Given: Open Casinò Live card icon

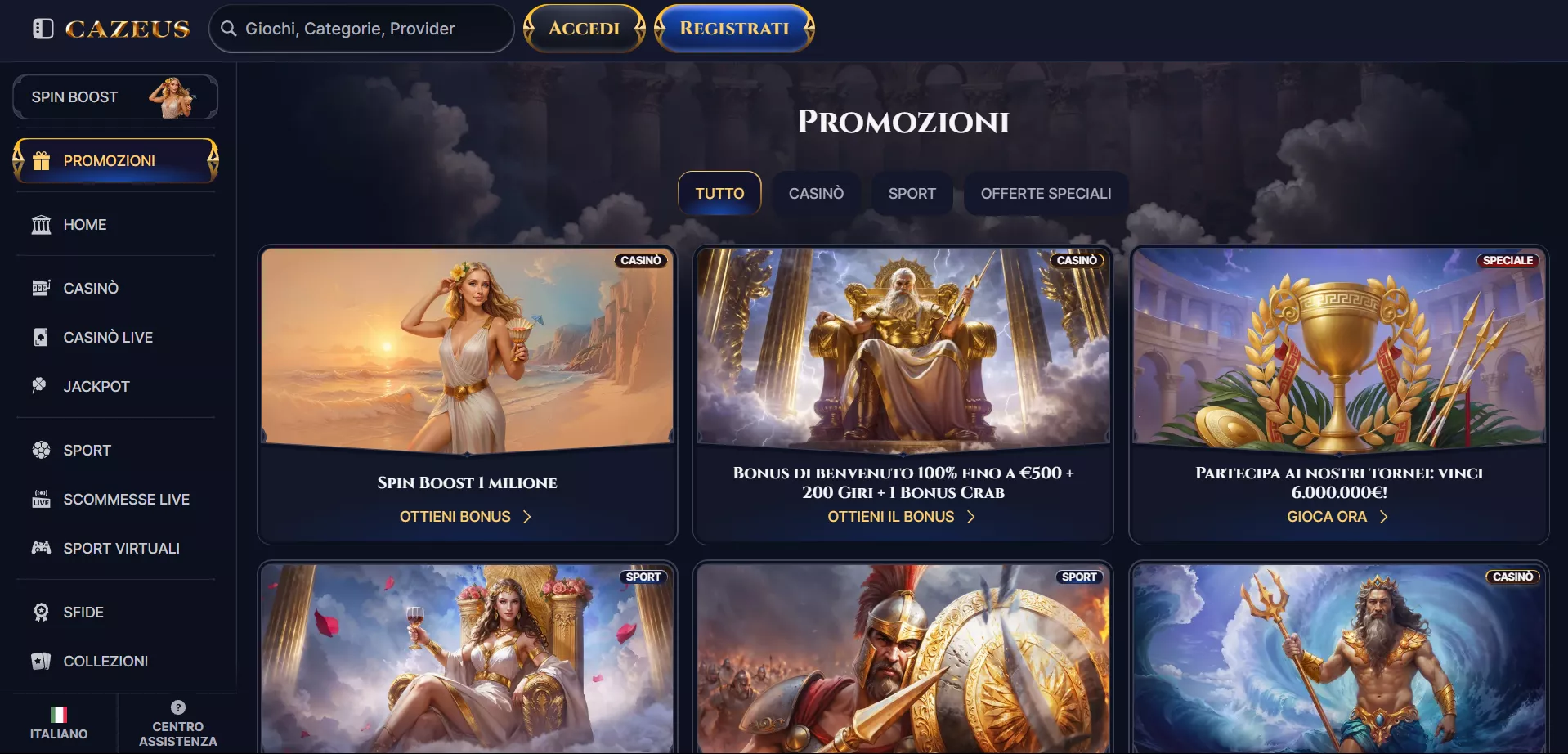Looking at the screenshot, I should point(41,337).
